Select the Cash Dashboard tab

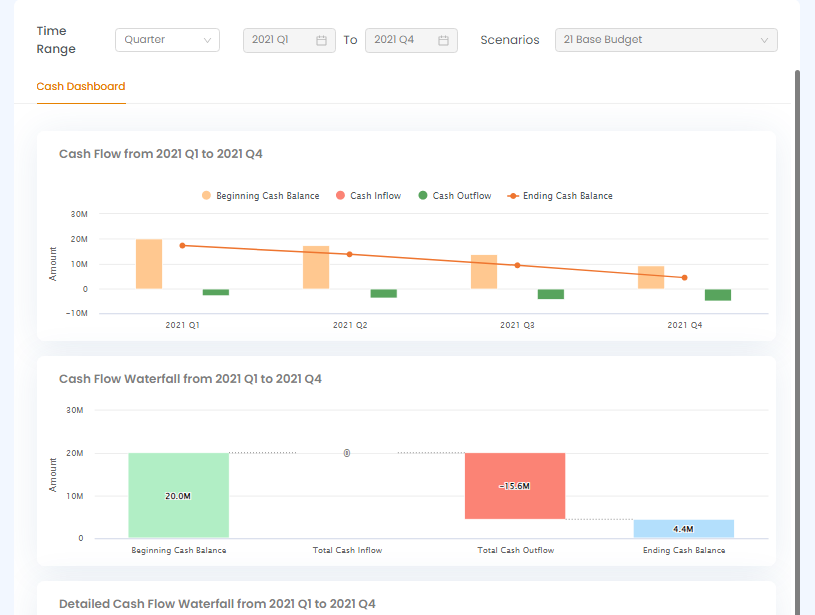pyautogui.click(x=81, y=87)
